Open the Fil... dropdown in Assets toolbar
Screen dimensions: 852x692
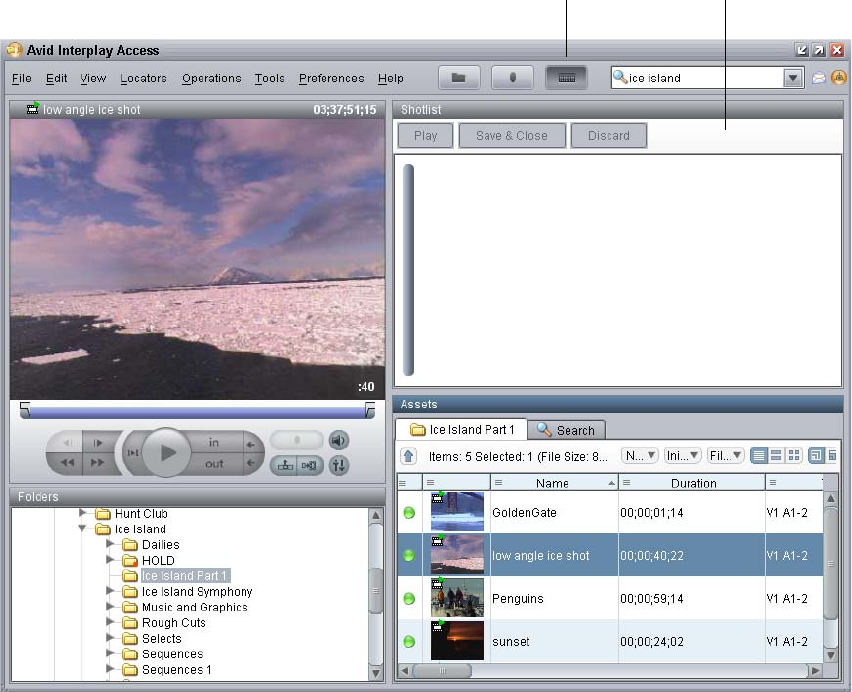(725, 456)
